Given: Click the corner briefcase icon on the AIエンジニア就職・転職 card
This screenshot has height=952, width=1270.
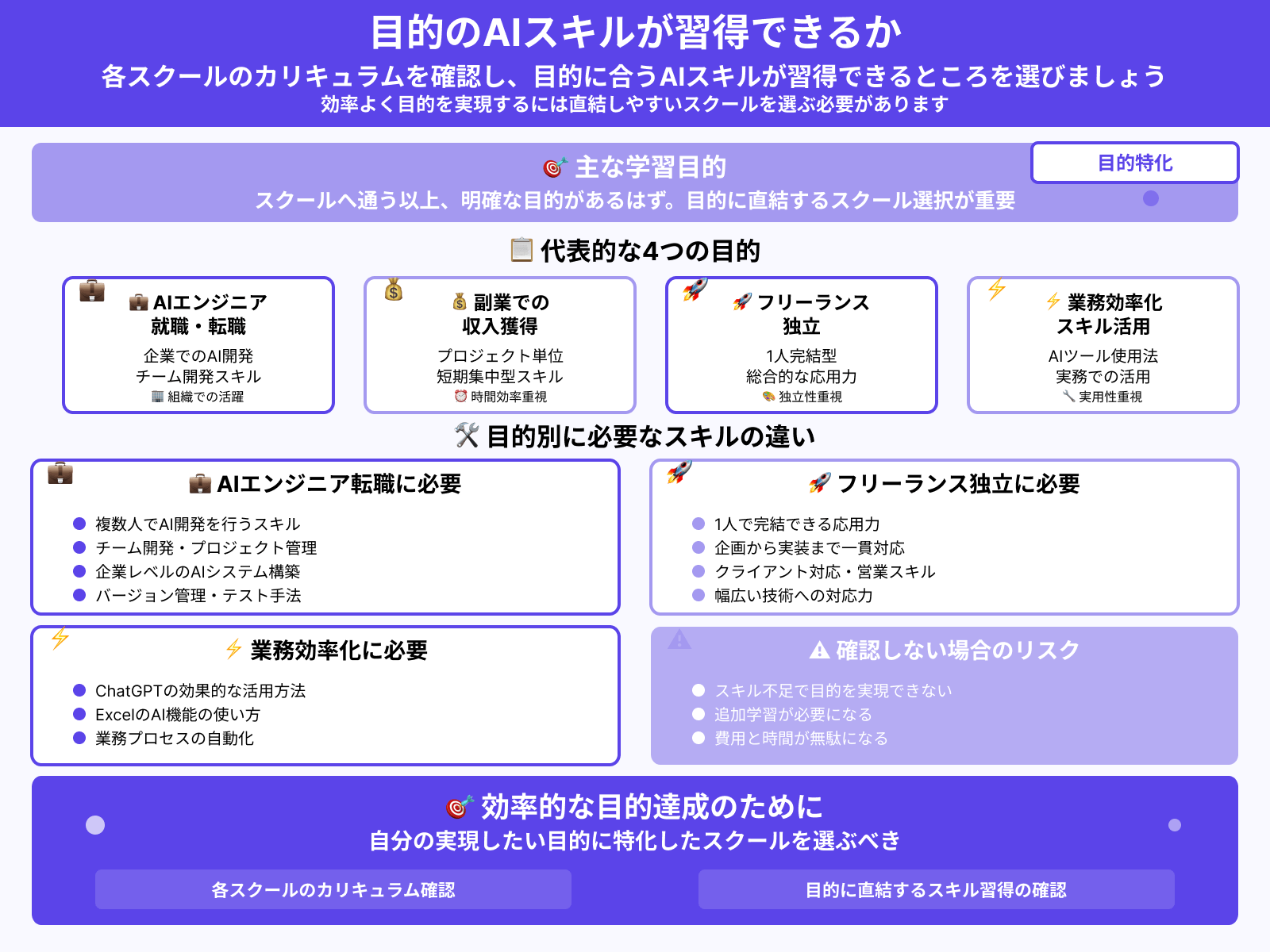Looking at the screenshot, I should pyautogui.click(x=92, y=291).
